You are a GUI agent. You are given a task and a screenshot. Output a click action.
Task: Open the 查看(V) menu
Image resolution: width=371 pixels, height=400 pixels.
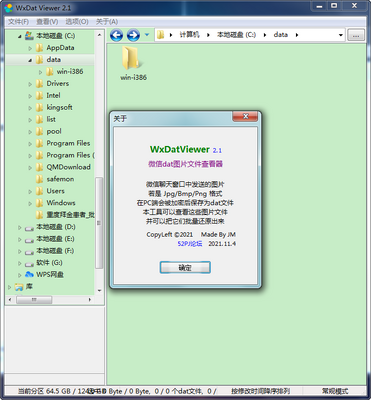(47, 22)
